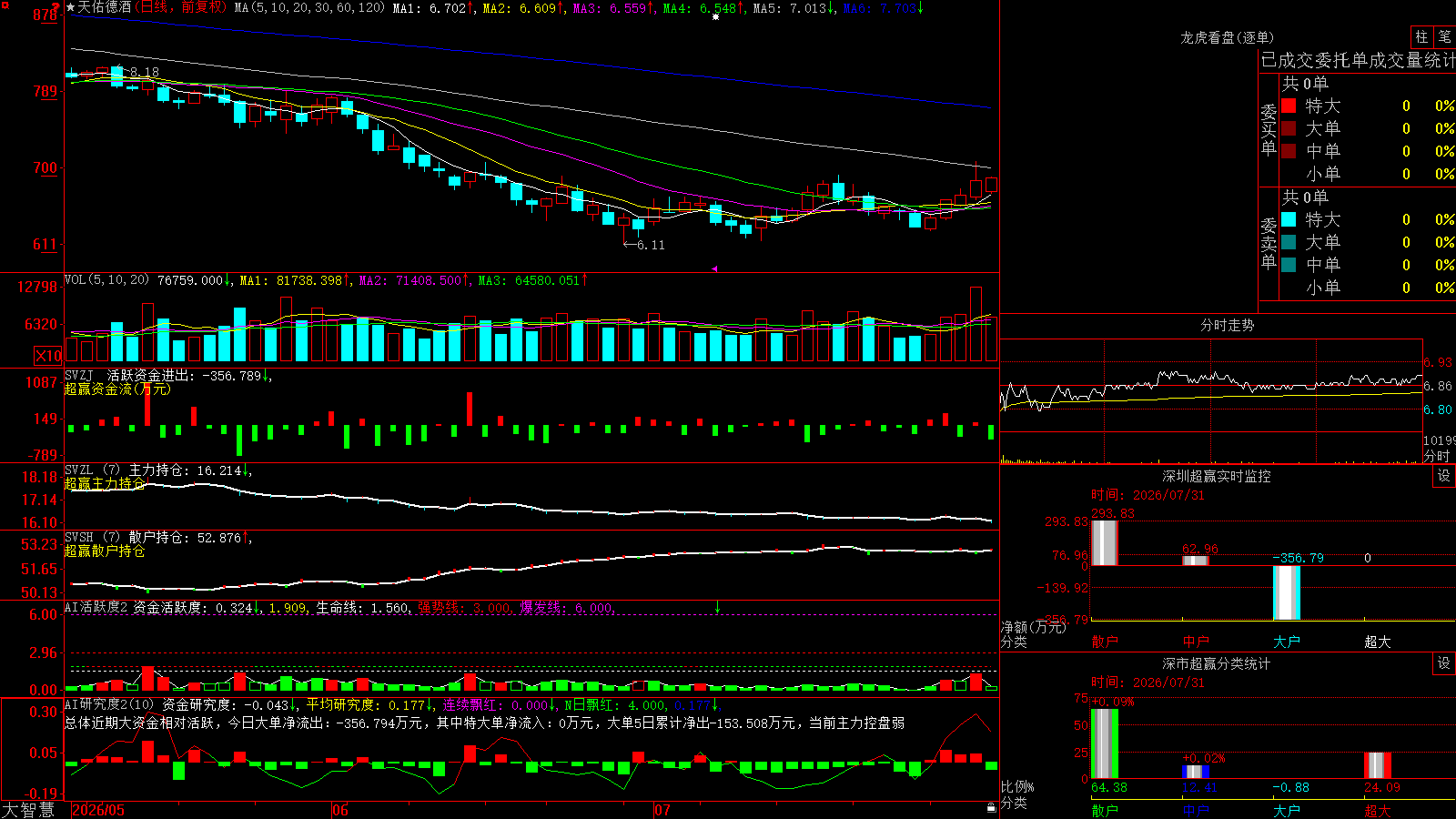This screenshot has height=819, width=1456.
Task: Click the star before 天佑德酒 stock name
Action: click(x=70, y=7)
